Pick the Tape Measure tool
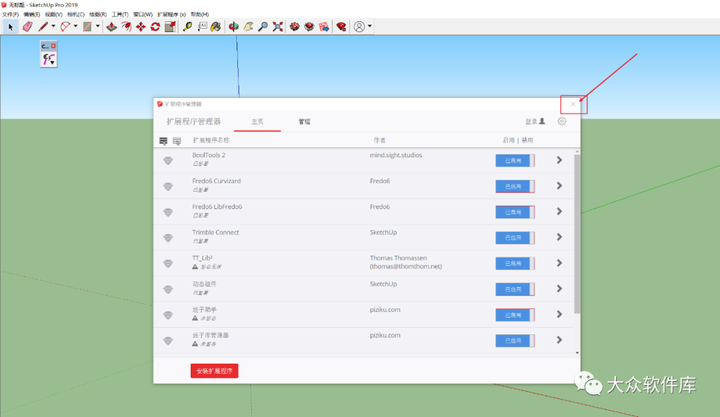This screenshot has height=417, width=720. point(187,27)
